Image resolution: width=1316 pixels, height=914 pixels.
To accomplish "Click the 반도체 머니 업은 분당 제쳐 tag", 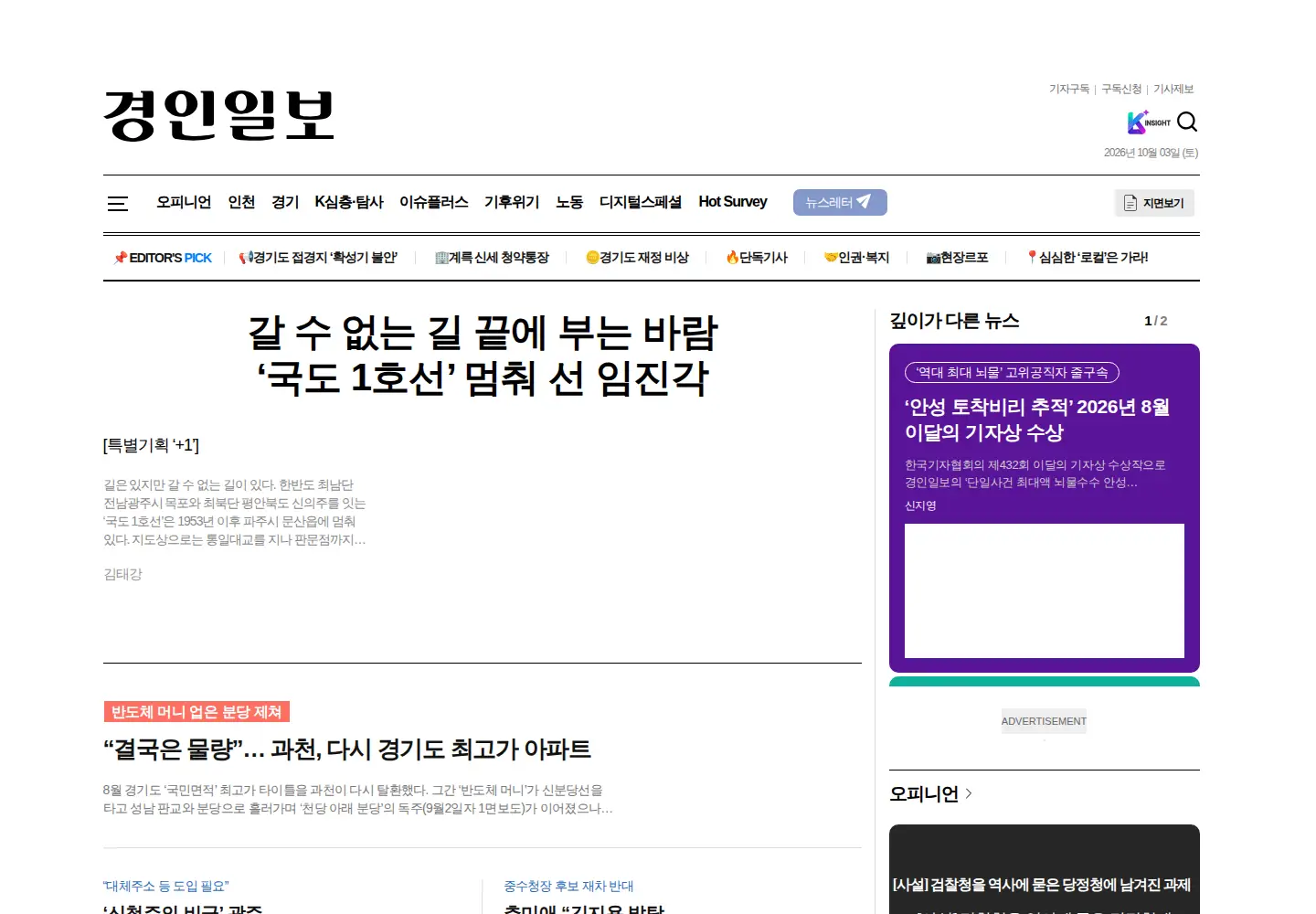I will [196, 712].
